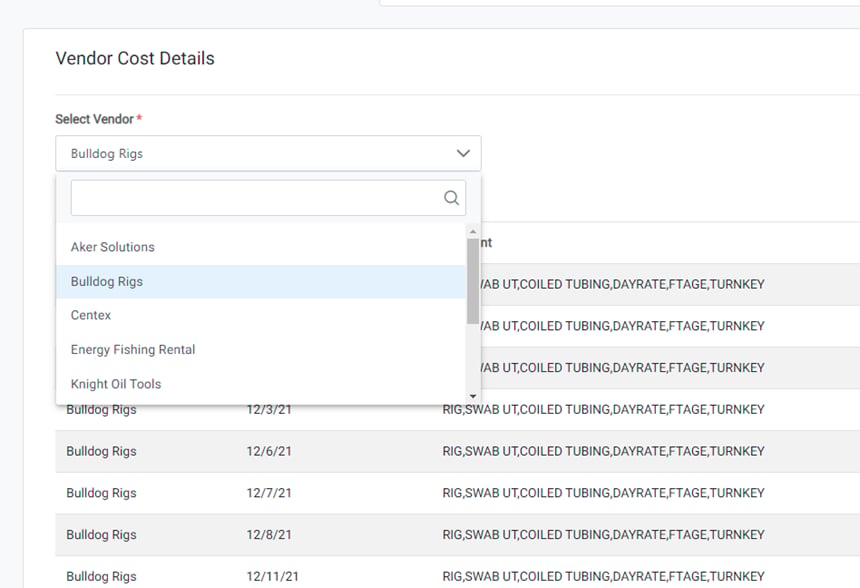
Task: Click the RIG,SWAB UT description in 12/11/21 row
Action: pos(603,576)
